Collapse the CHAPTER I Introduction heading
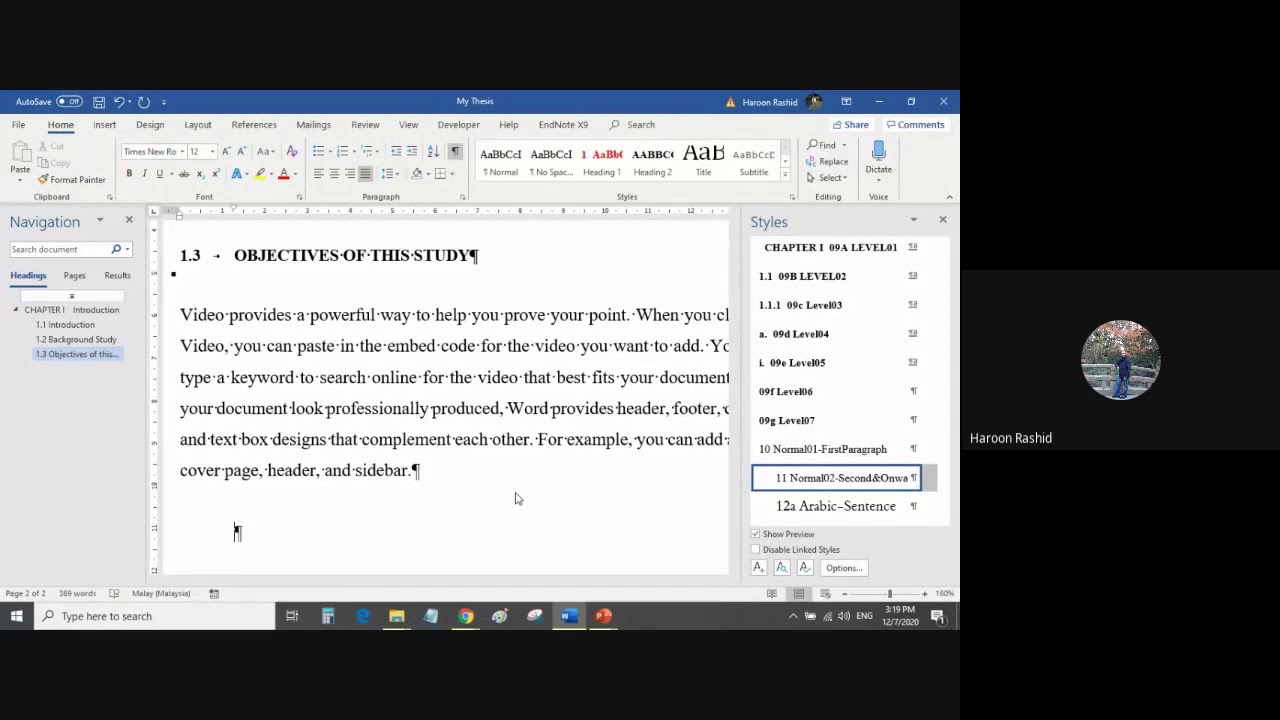This screenshot has height=720, width=1280. 16,310
